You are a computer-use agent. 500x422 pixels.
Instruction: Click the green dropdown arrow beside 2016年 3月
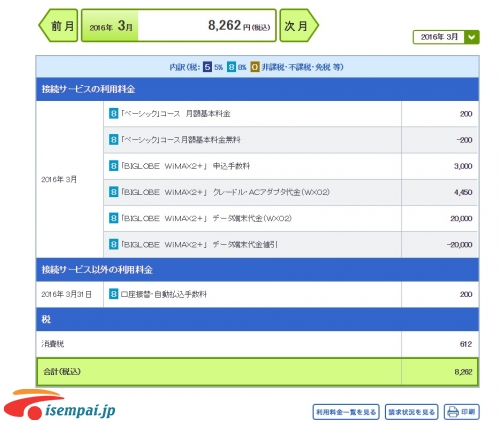[472, 37]
